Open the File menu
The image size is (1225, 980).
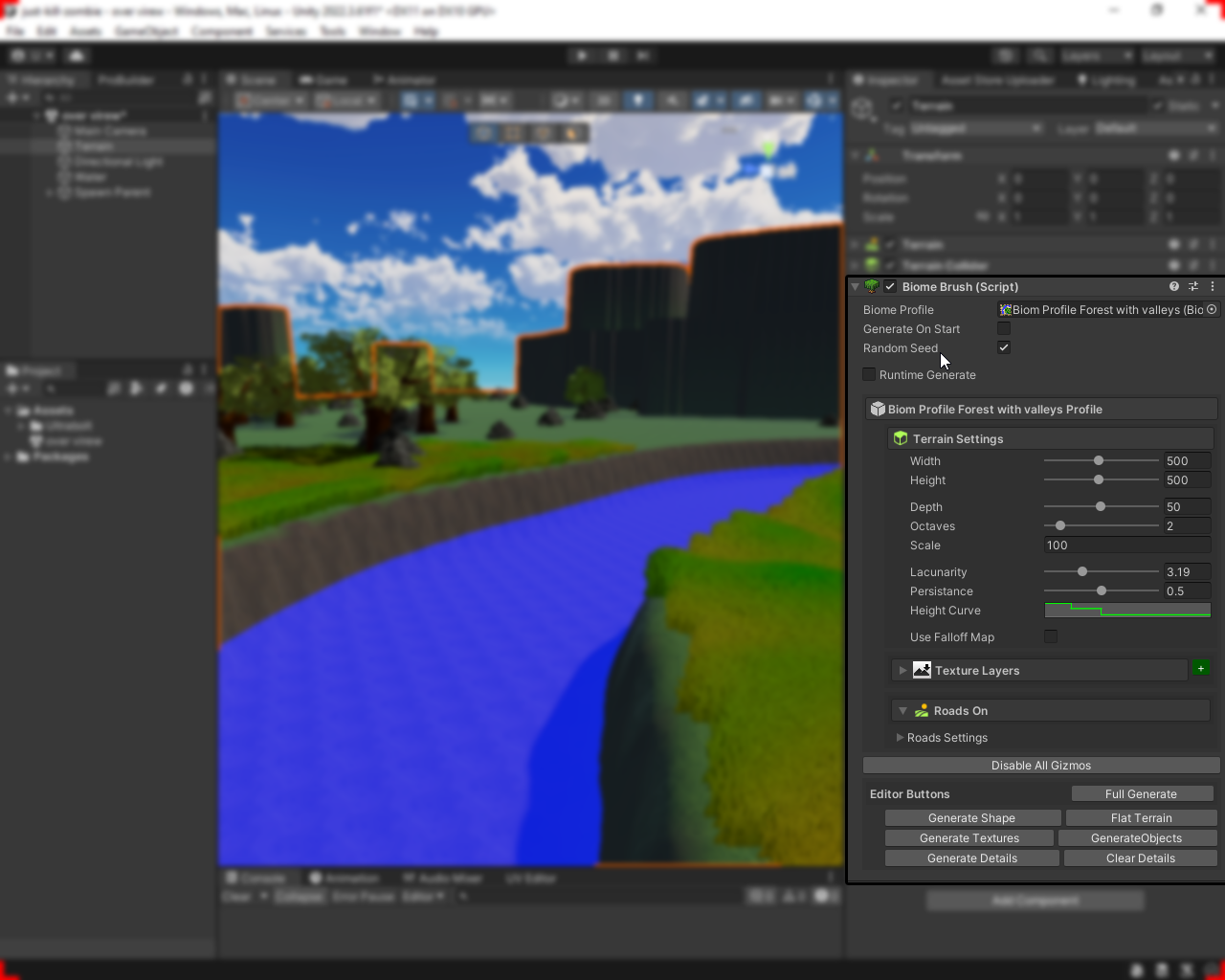coord(15,31)
